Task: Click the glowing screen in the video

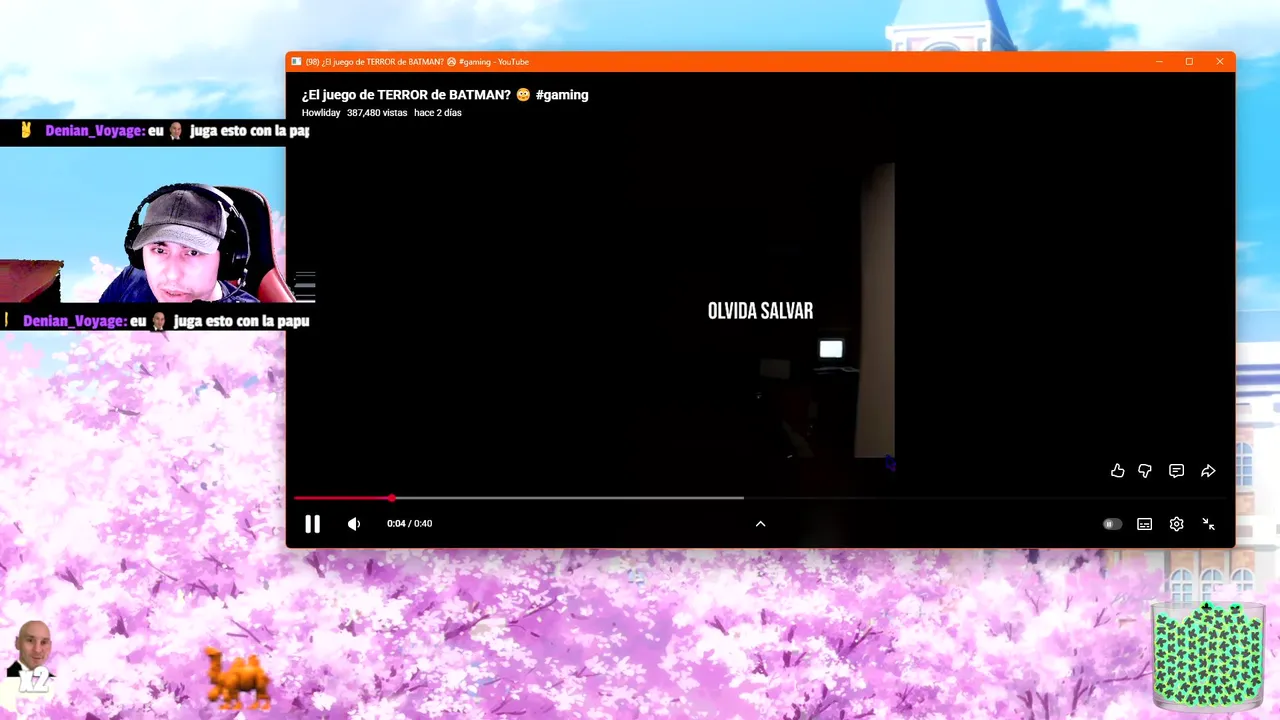Action: click(x=831, y=349)
